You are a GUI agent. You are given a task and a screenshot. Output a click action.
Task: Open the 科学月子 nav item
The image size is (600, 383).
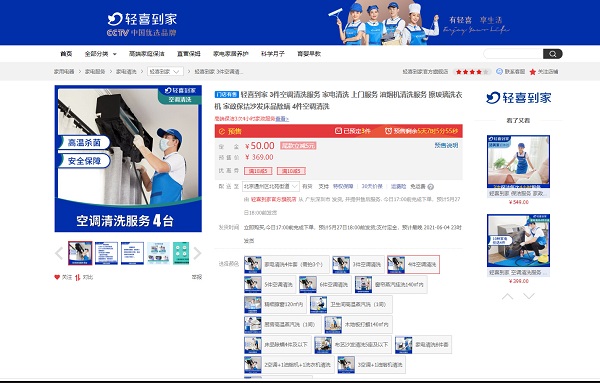273,54
